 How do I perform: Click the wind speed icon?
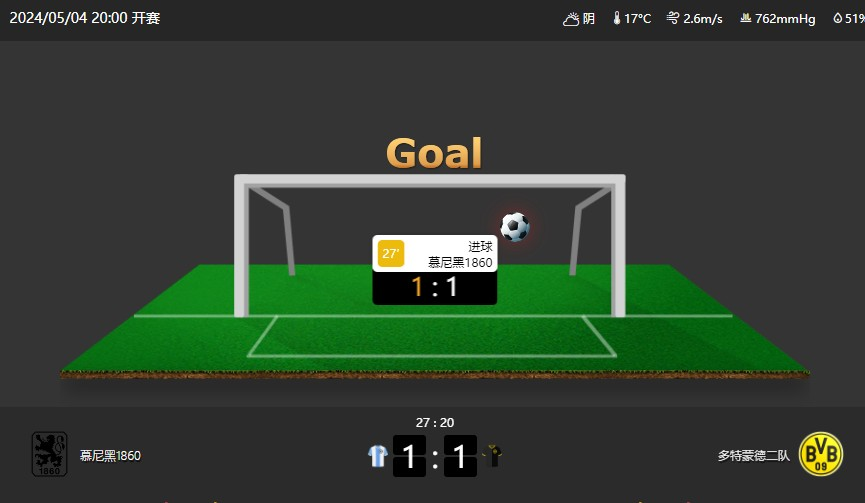[x=672, y=18]
